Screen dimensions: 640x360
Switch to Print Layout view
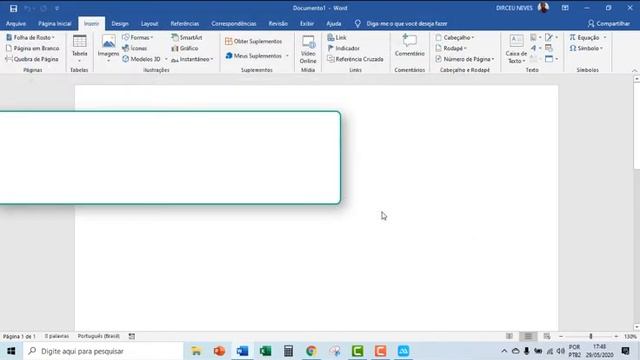(x=528, y=336)
